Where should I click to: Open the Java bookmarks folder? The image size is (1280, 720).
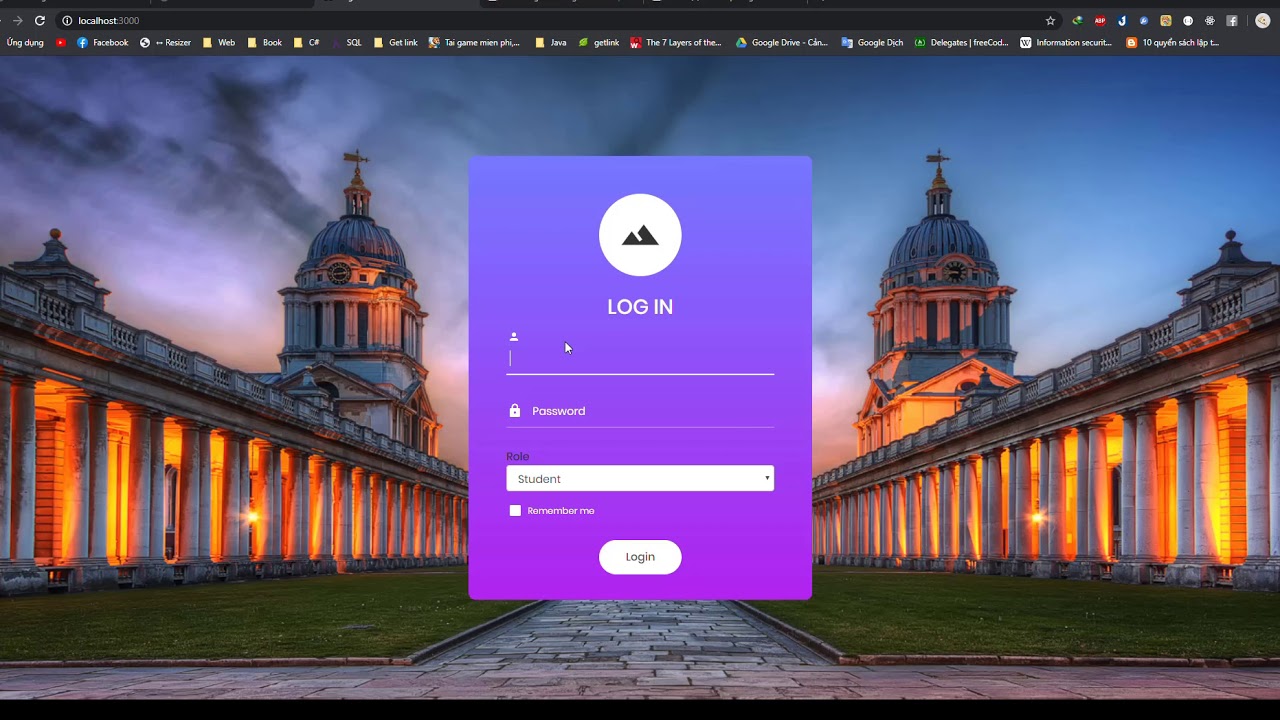(551, 43)
